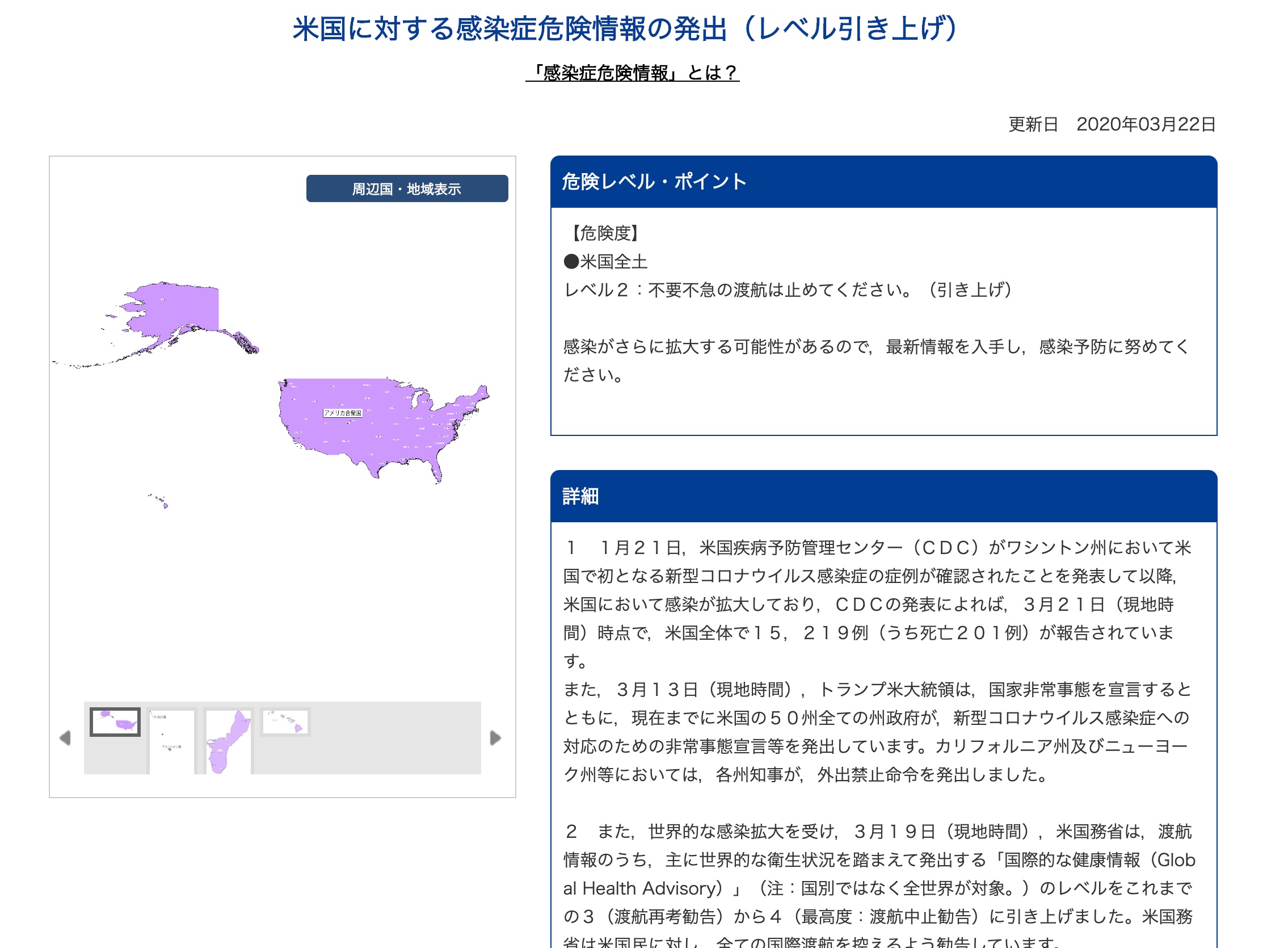The width and height of the screenshot is (1288, 948).
Task: Open the 「感染症危険情報」とは？ link
Action: click(x=632, y=73)
